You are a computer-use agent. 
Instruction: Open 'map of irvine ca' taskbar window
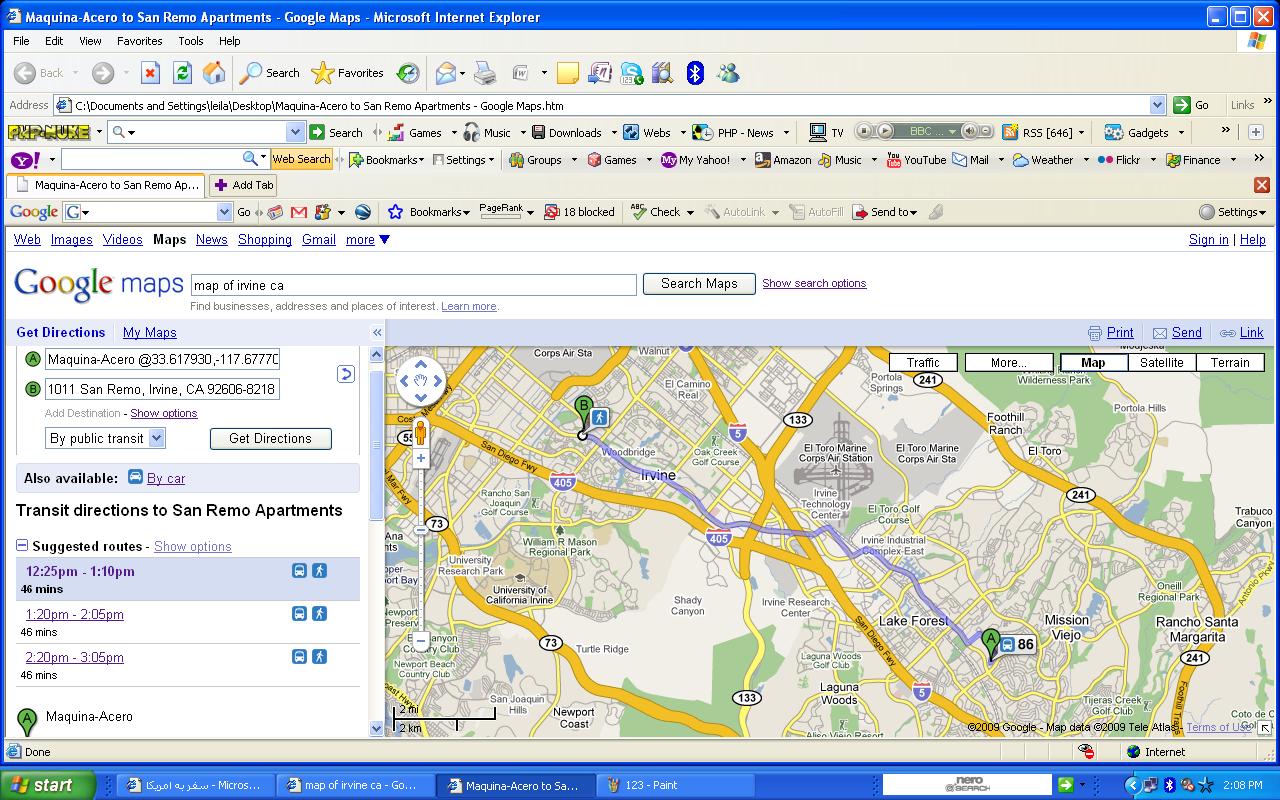tap(355, 785)
